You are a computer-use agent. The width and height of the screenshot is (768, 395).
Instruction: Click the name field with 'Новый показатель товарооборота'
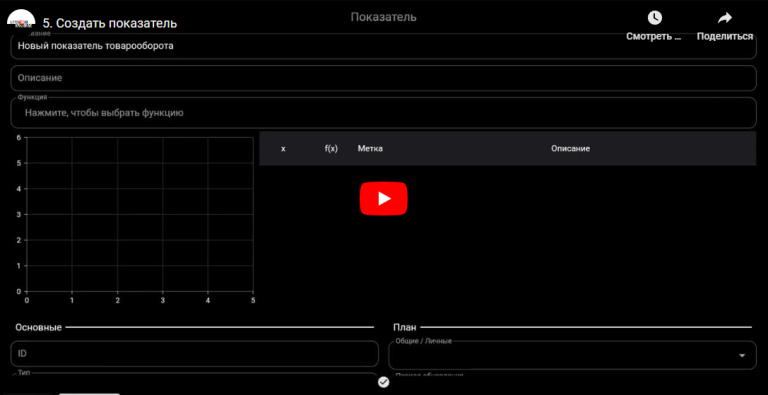(x=384, y=46)
